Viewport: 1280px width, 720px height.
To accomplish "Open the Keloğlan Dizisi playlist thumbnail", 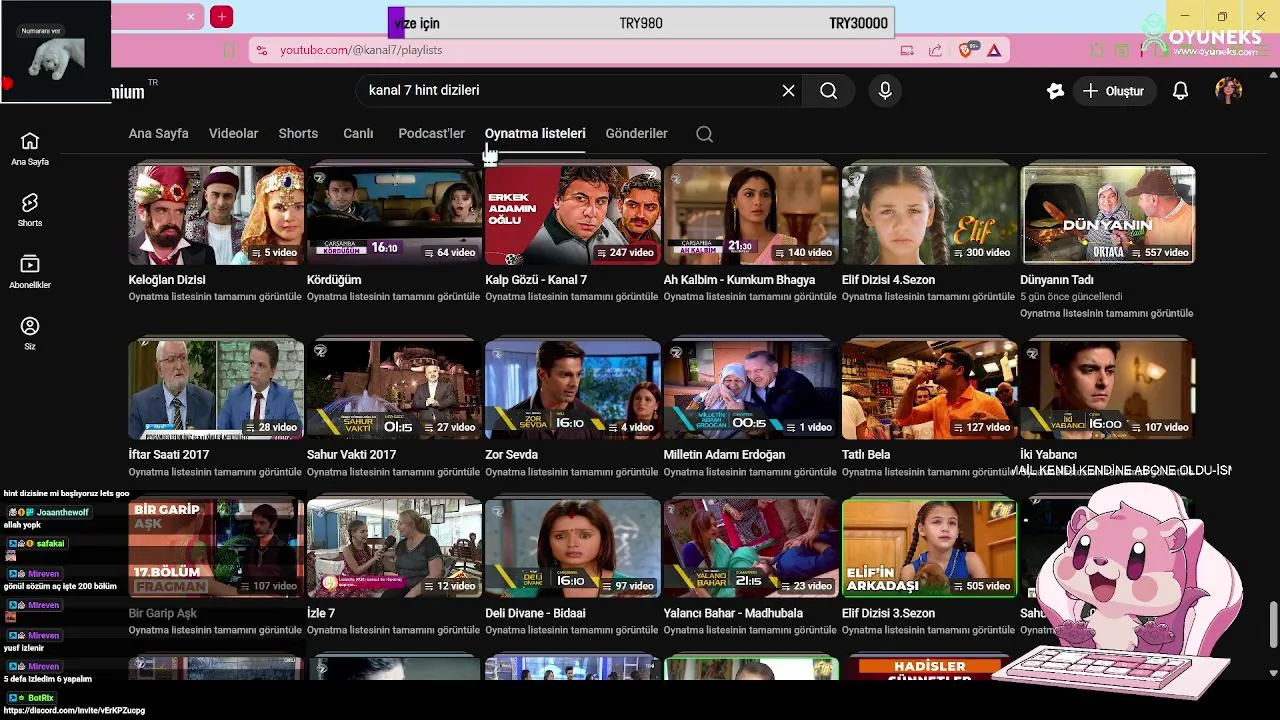I will click(216, 214).
